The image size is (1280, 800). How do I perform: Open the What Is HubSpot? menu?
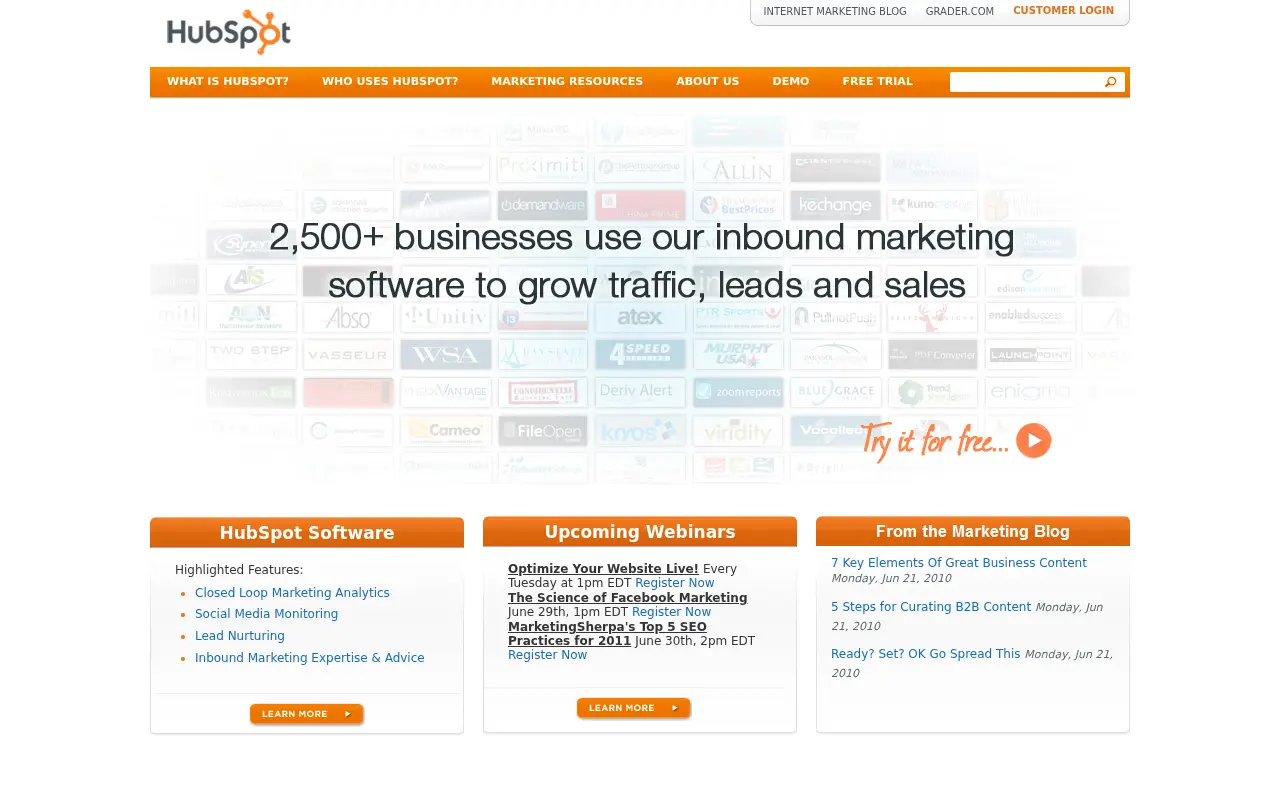pos(228,82)
